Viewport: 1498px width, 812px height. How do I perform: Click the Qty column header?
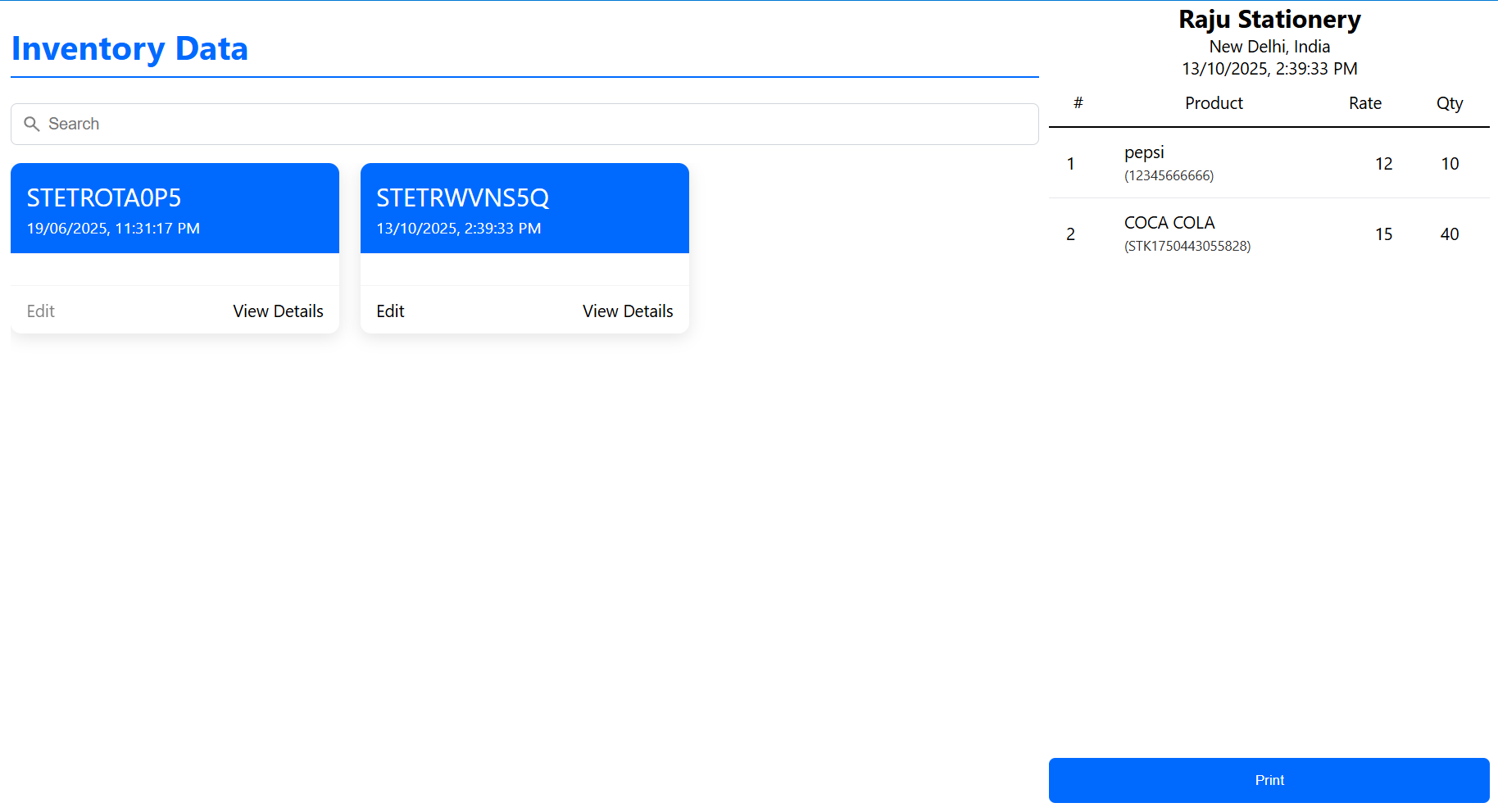1449,103
